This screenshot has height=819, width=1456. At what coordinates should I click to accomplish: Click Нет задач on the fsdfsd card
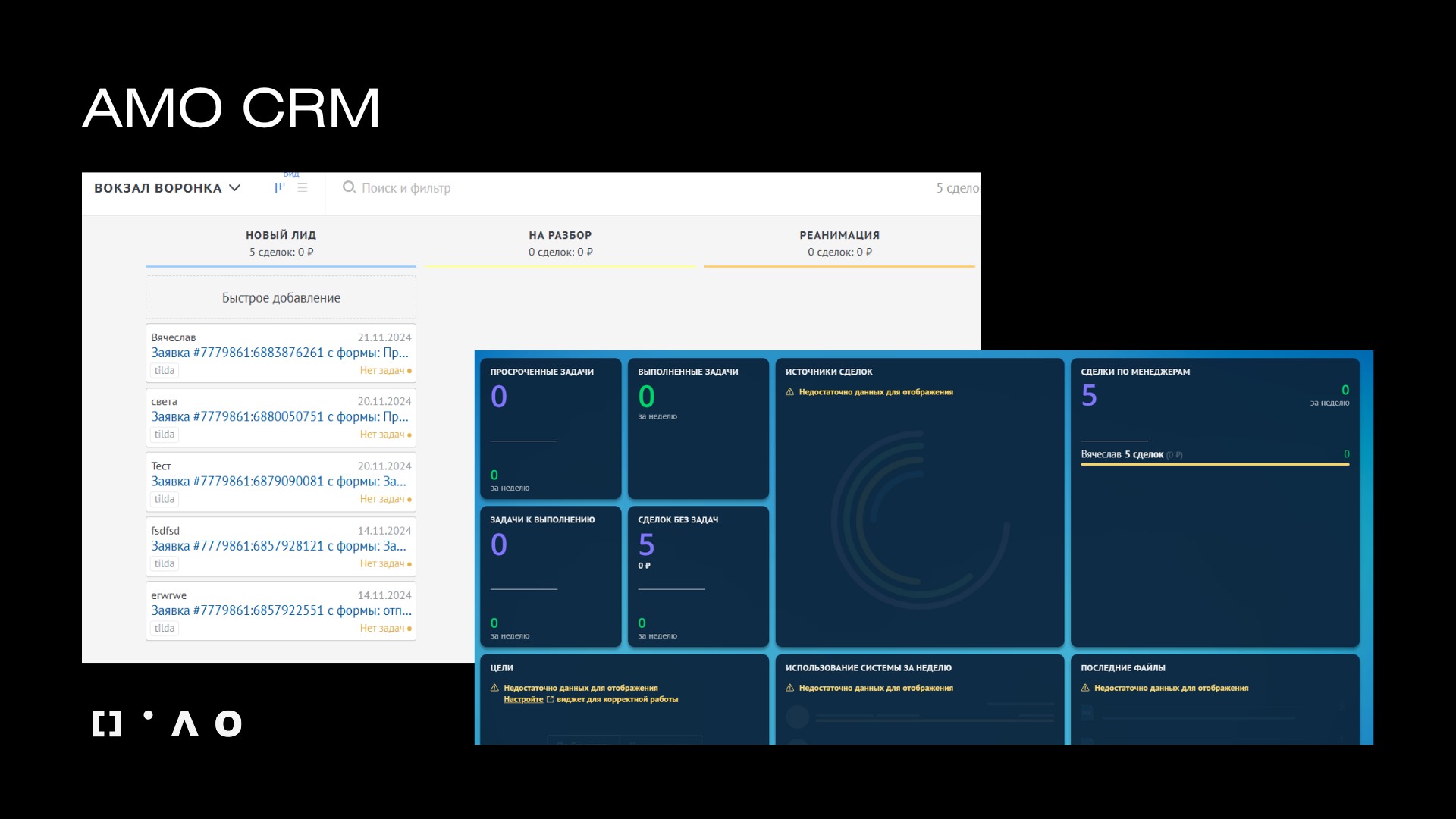[x=385, y=563]
